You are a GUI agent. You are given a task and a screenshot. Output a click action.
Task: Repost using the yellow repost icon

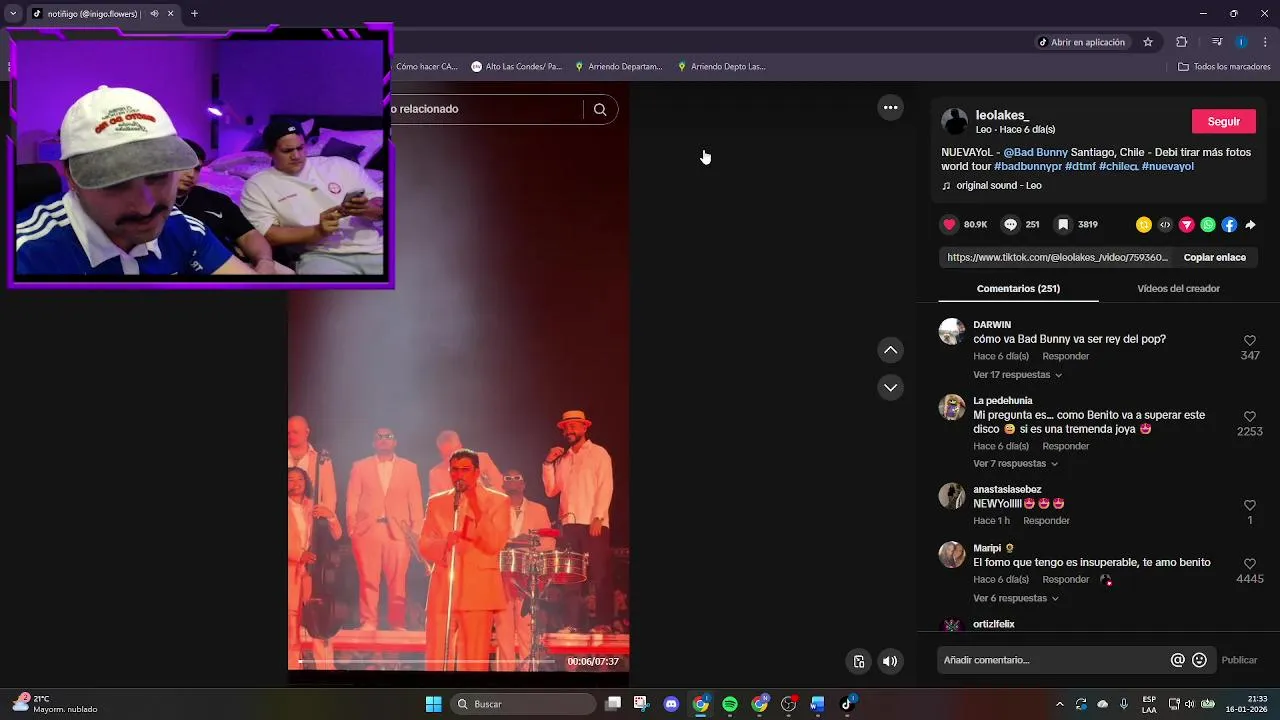click(x=1144, y=225)
